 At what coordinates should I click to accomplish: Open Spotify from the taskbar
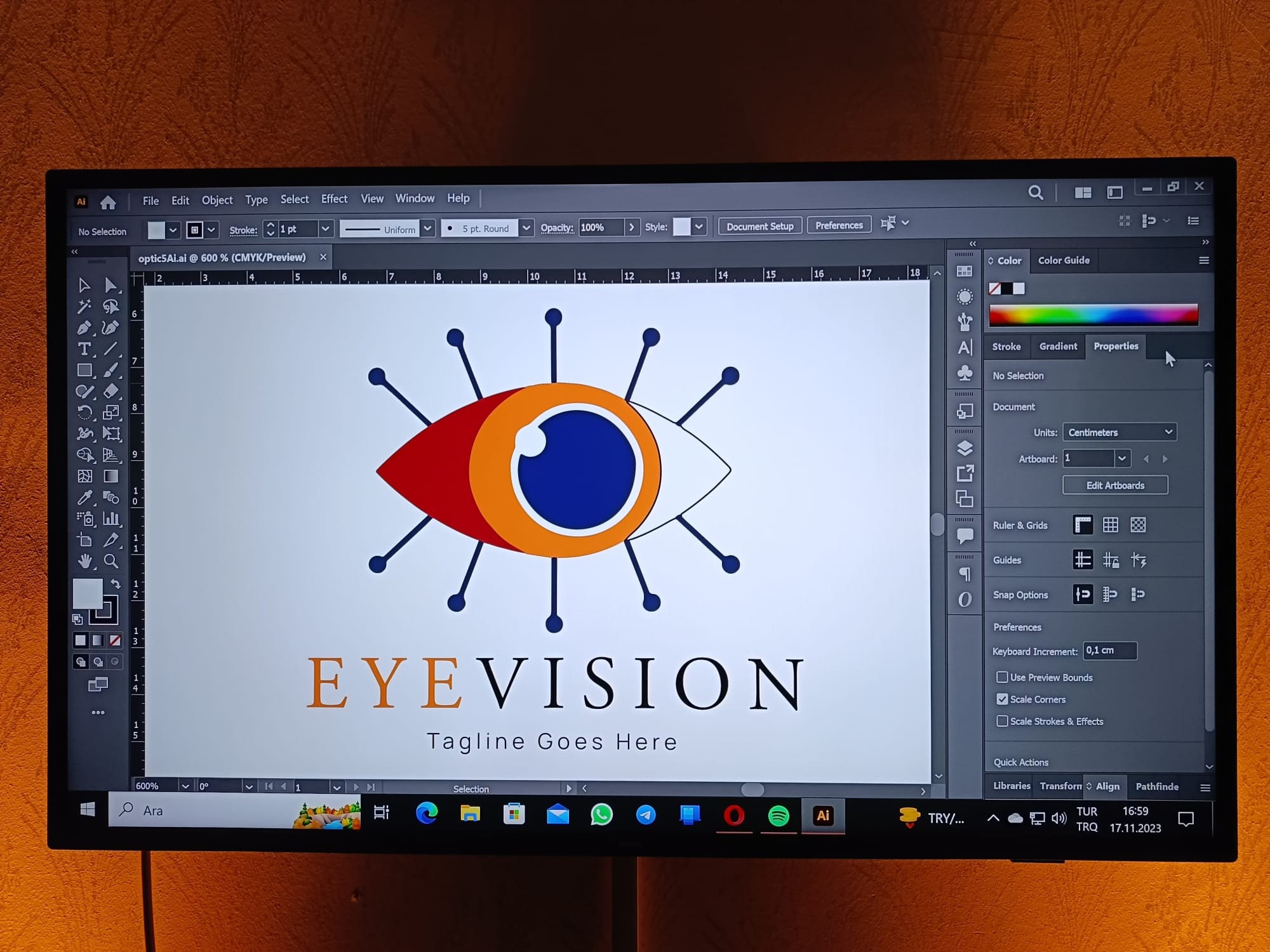pos(779,816)
